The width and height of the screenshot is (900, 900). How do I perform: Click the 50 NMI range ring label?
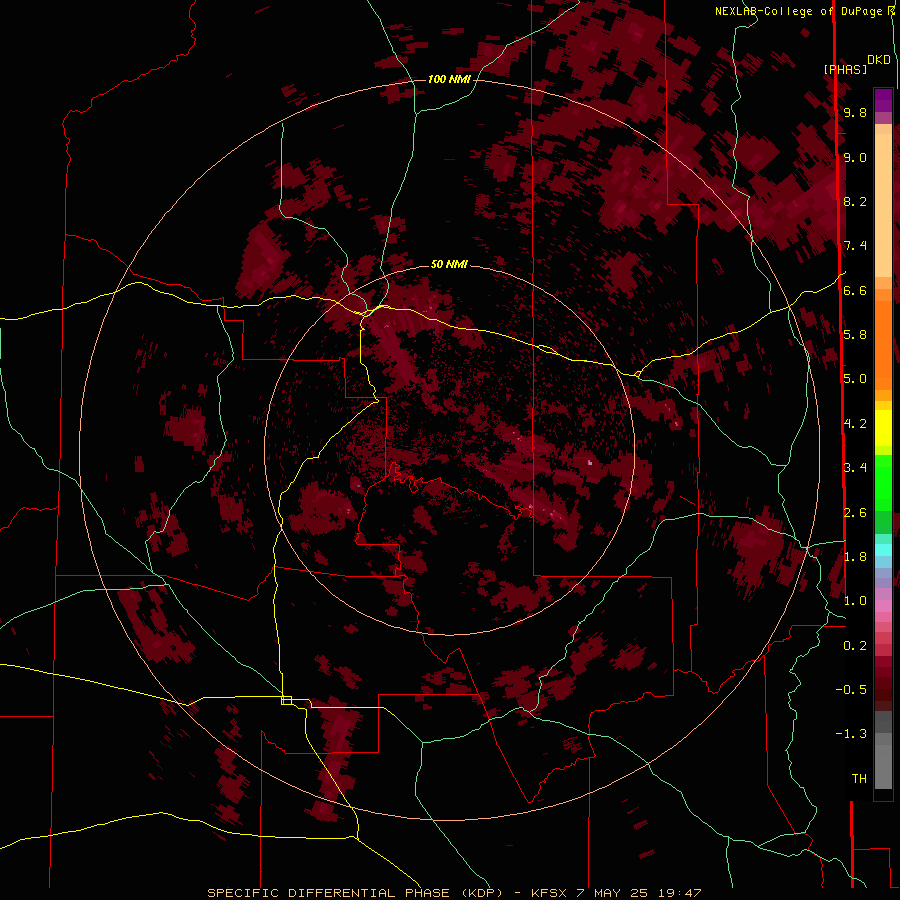pyautogui.click(x=449, y=265)
